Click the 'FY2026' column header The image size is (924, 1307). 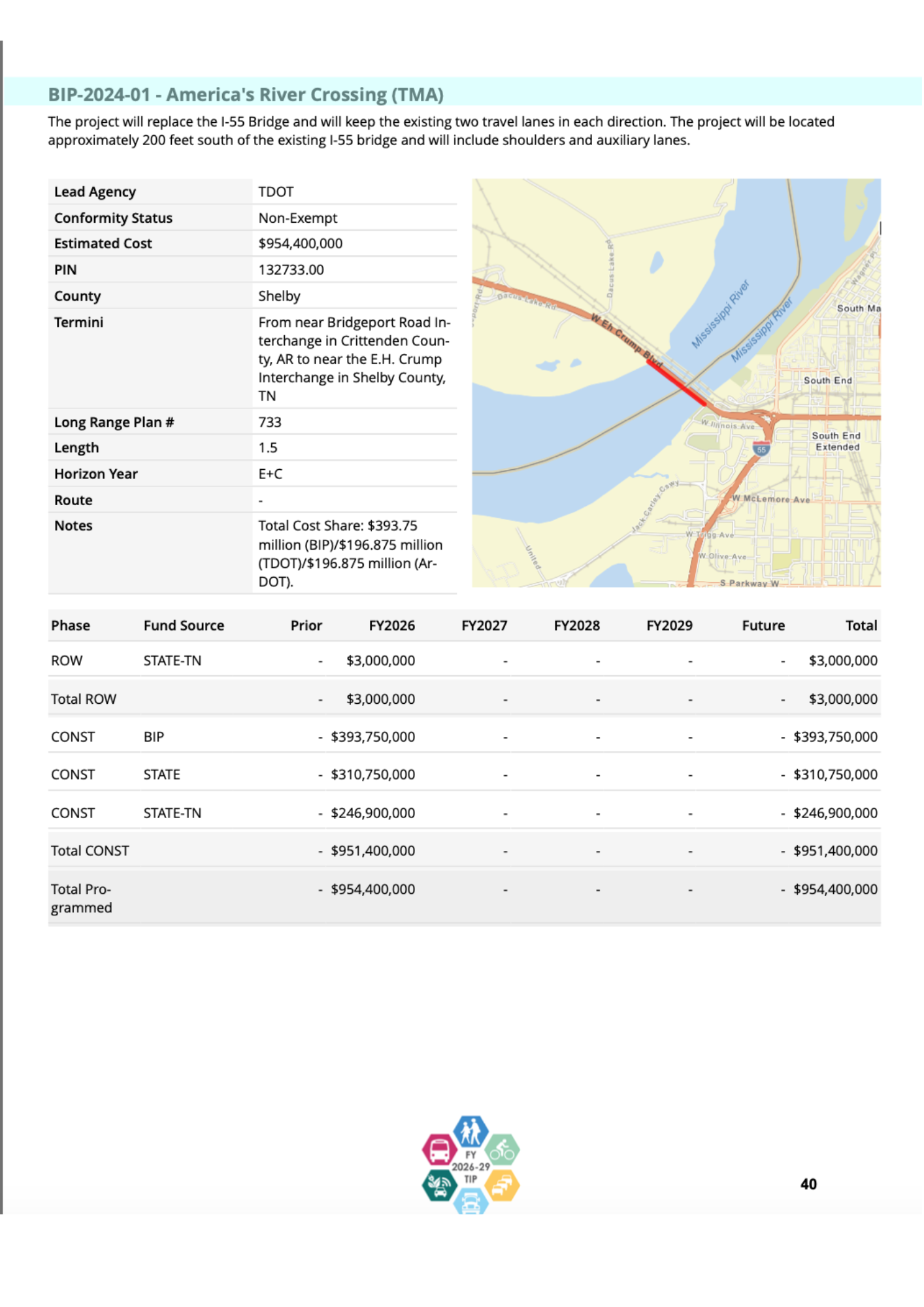tap(392, 625)
